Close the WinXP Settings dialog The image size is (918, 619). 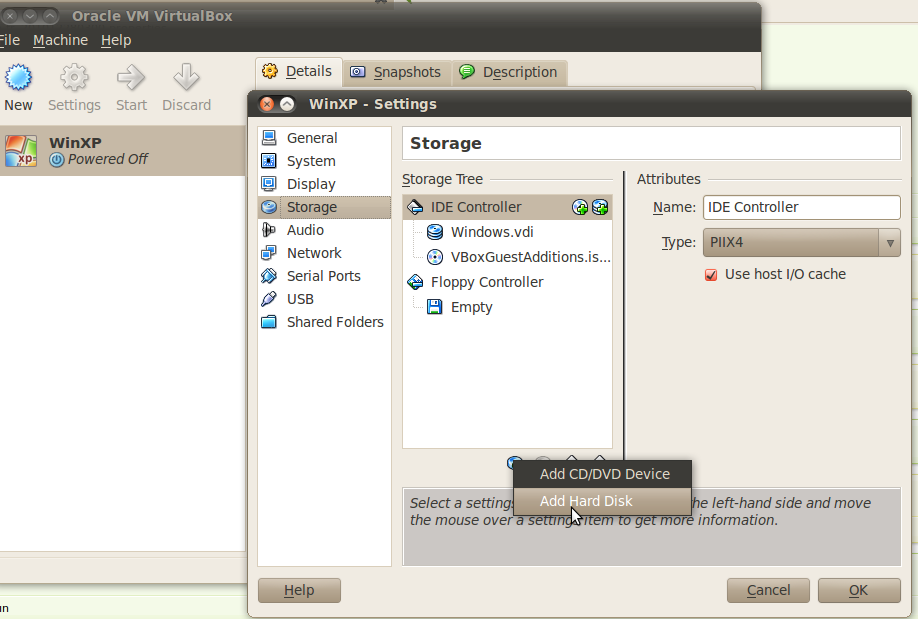(x=267, y=104)
